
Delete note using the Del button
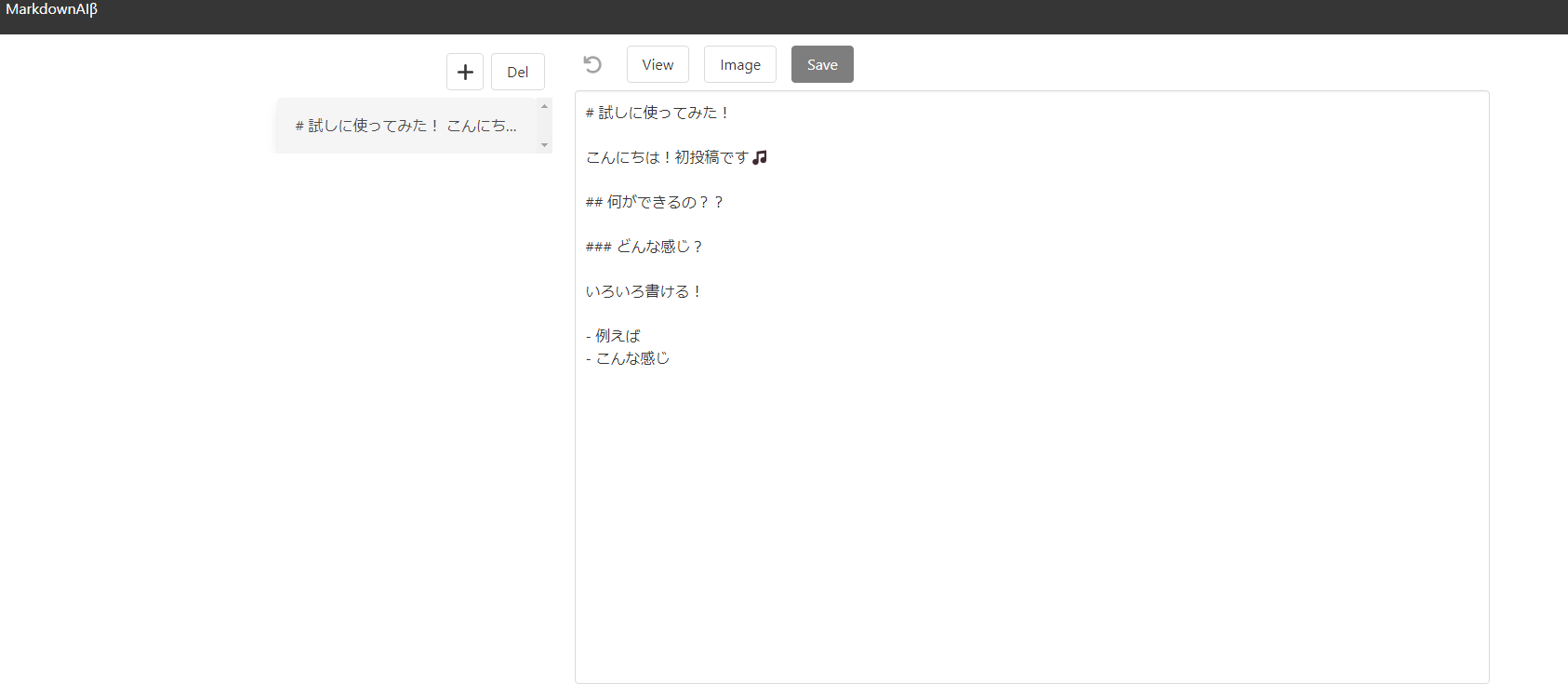[x=518, y=72]
